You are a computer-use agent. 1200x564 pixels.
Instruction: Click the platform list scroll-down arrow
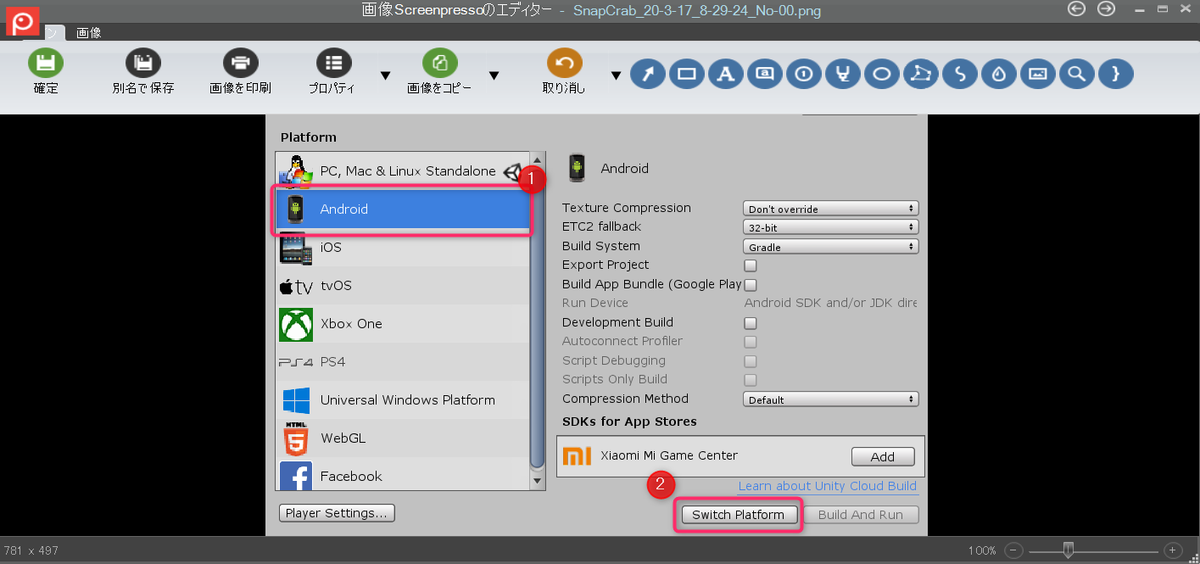(x=538, y=481)
